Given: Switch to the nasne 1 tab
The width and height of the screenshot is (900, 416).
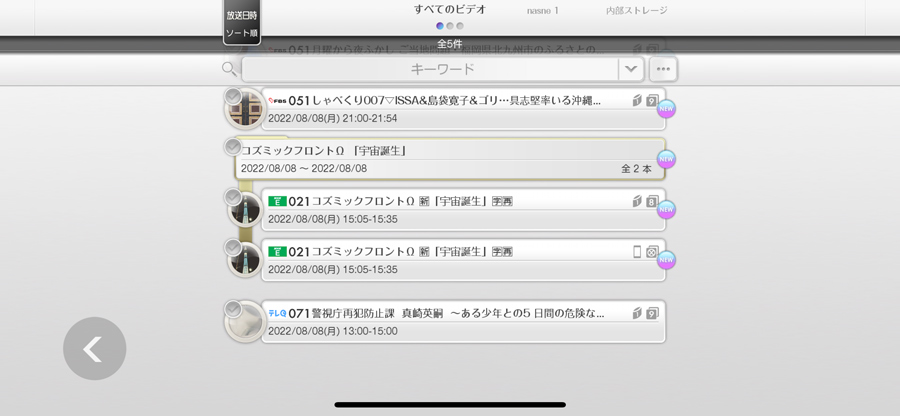Looking at the screenshot, I should pyautogui.click(x=542, y=10).
